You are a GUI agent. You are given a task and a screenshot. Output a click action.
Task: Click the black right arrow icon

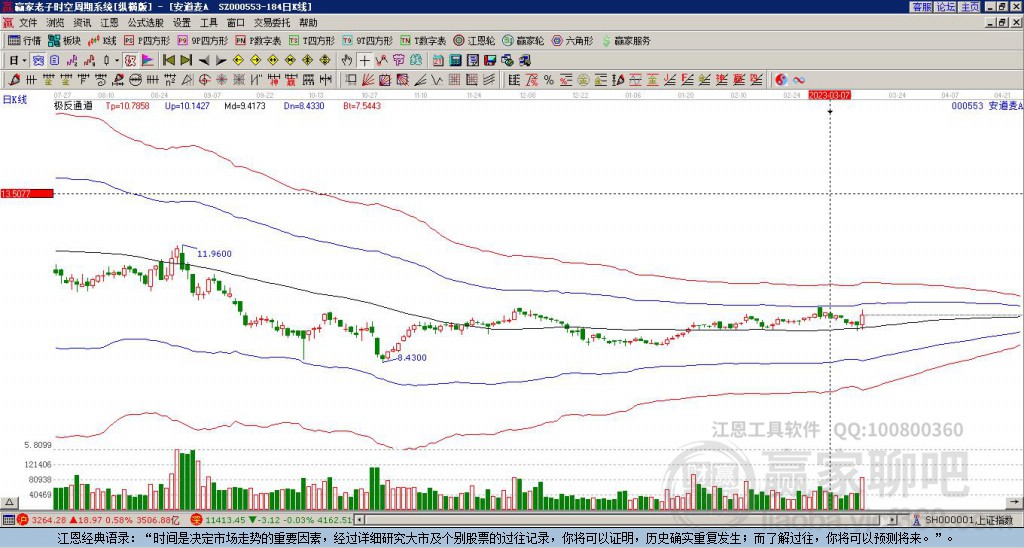click(221, 61)
